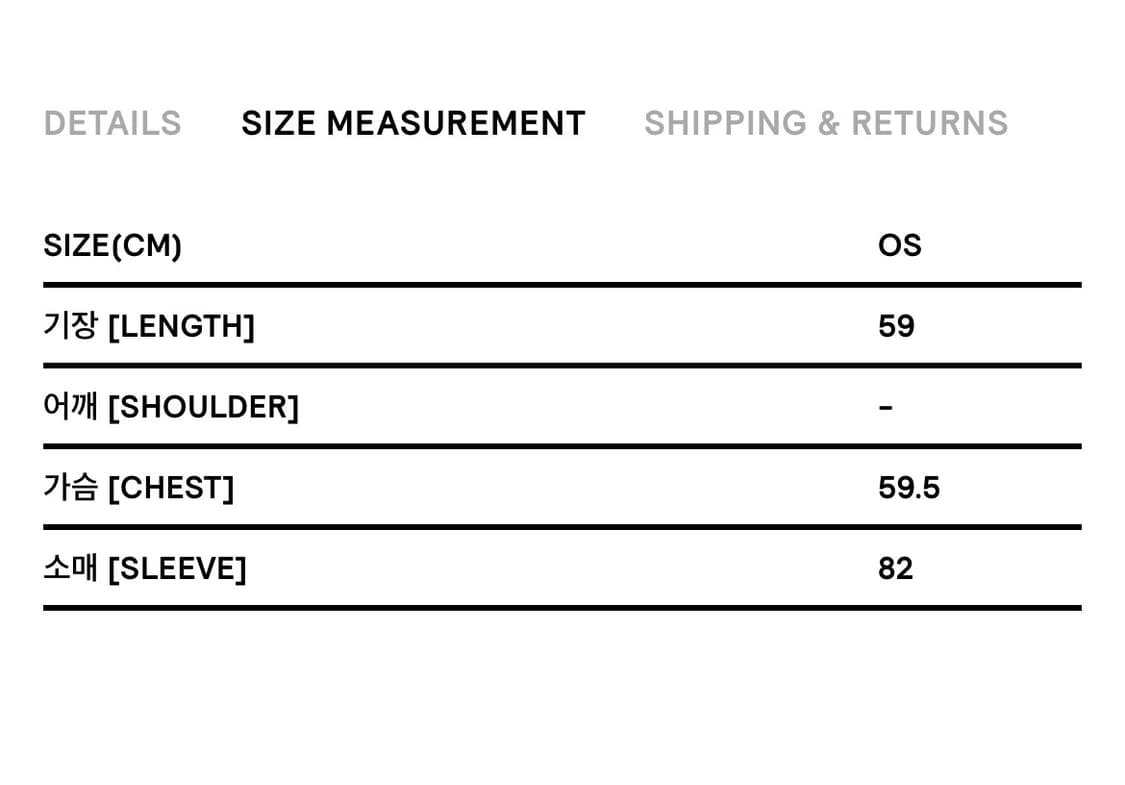The height and width of the screenshot is (785, 1125).
Task: Click the OS size column header
Action: [x=899, y=245]
